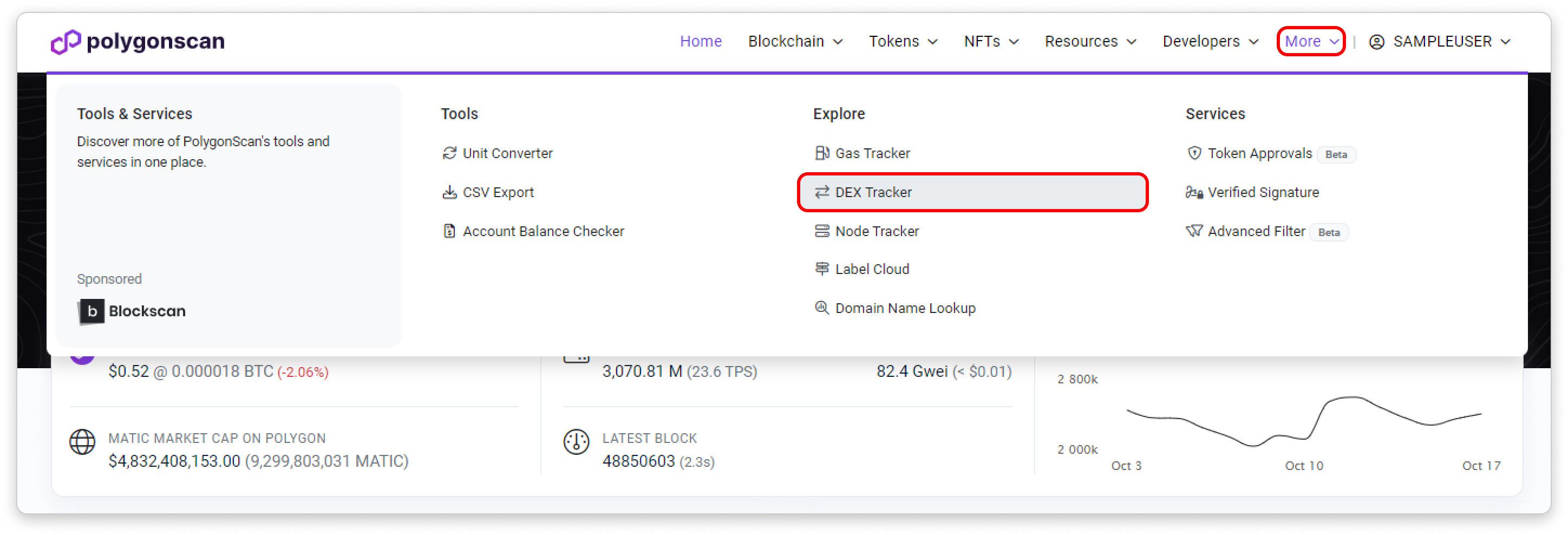Screen dimensions: 1568x535
Task: Click the Token Approvals shield icon
Action: click(1194, 153)
